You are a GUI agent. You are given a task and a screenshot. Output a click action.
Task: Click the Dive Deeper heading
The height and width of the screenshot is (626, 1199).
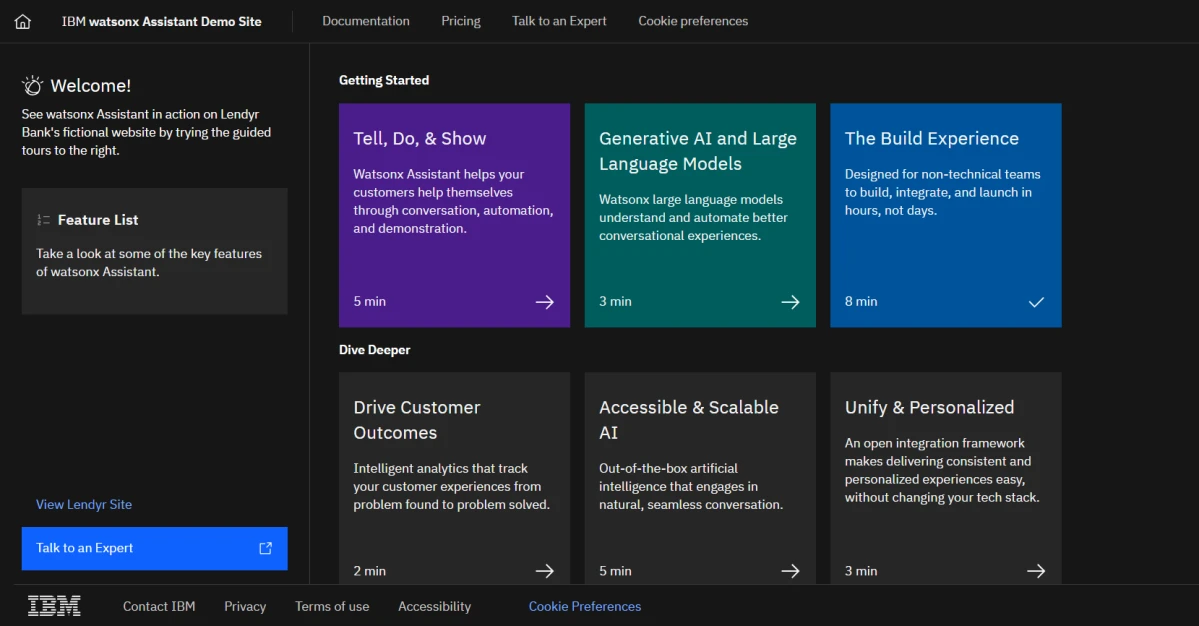[x=375, y=350]
